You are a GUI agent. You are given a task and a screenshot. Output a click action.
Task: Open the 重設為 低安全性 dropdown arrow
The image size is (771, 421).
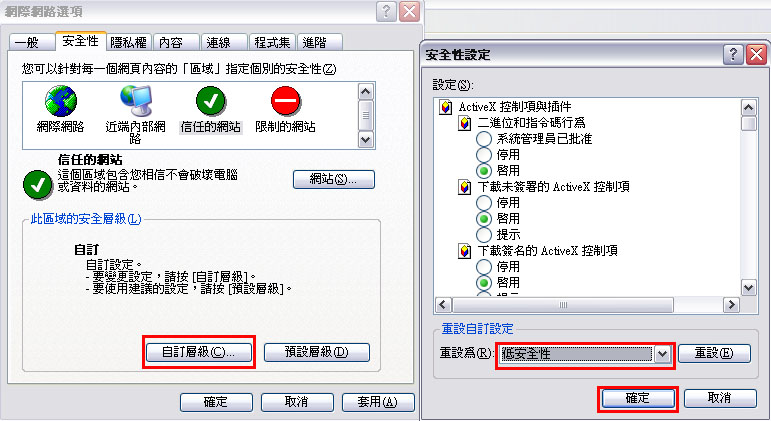[x=663, y=354]
